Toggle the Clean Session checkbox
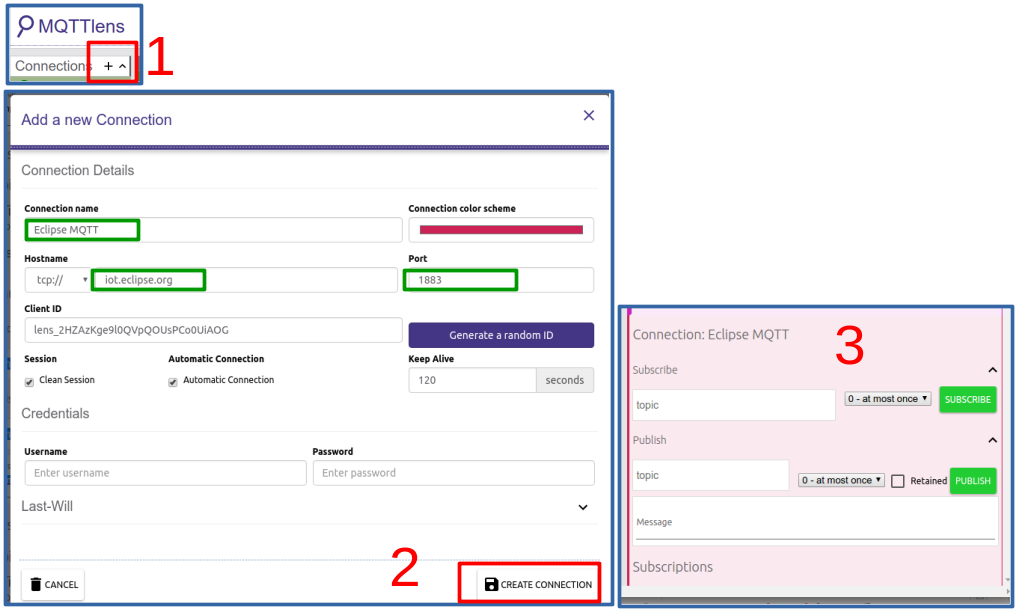Viewport: 1021px width, 613px height. point(29,382)
